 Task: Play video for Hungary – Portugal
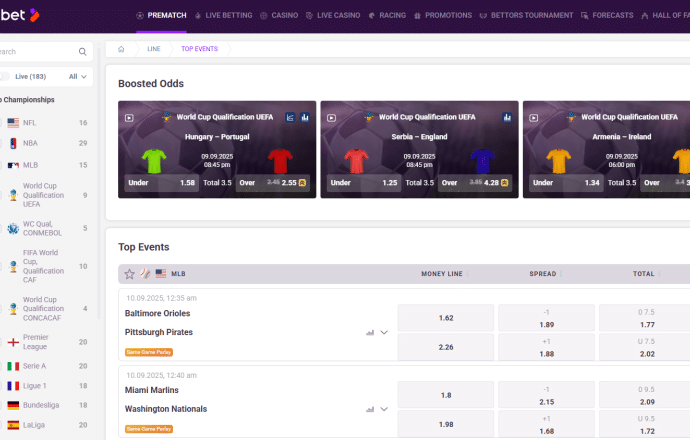[129, 117]
